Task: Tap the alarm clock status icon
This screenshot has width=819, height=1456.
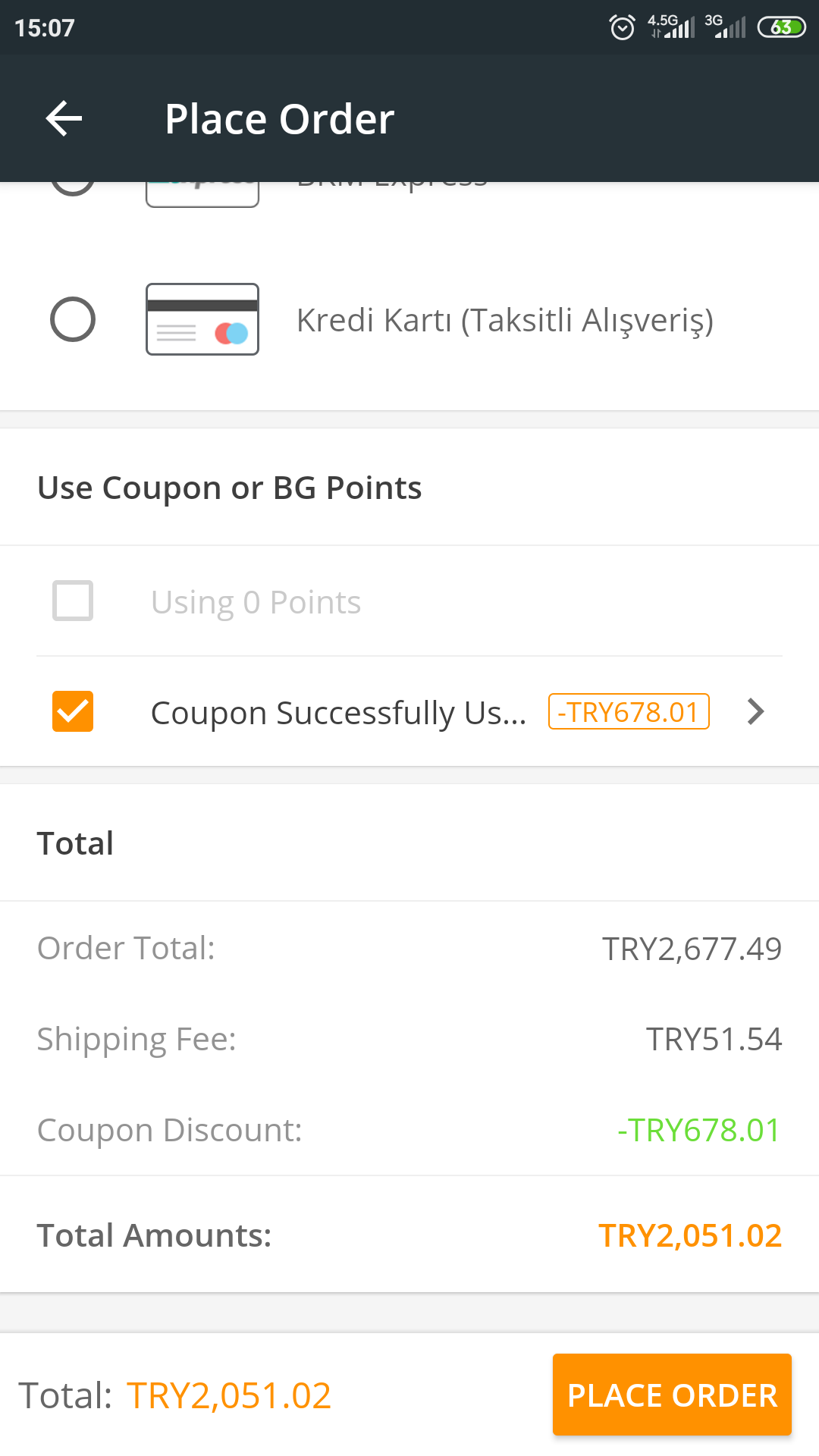Action: [x=623, y=27]
